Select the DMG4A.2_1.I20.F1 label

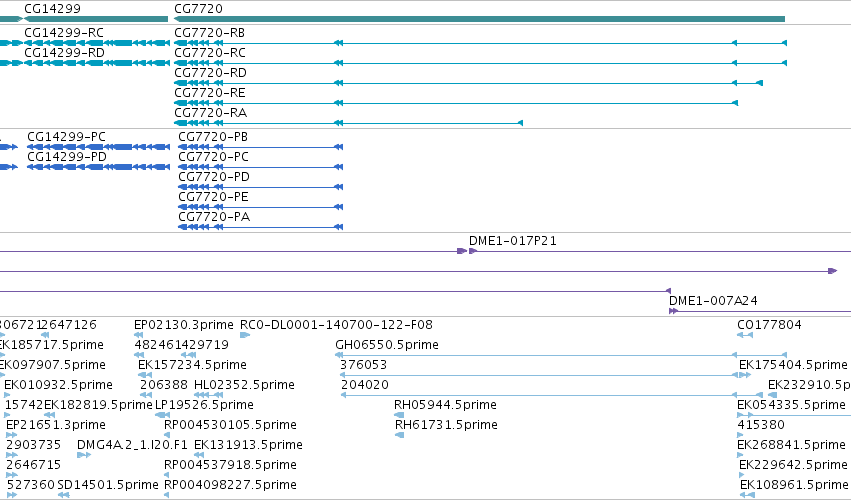tap(132, 446)
